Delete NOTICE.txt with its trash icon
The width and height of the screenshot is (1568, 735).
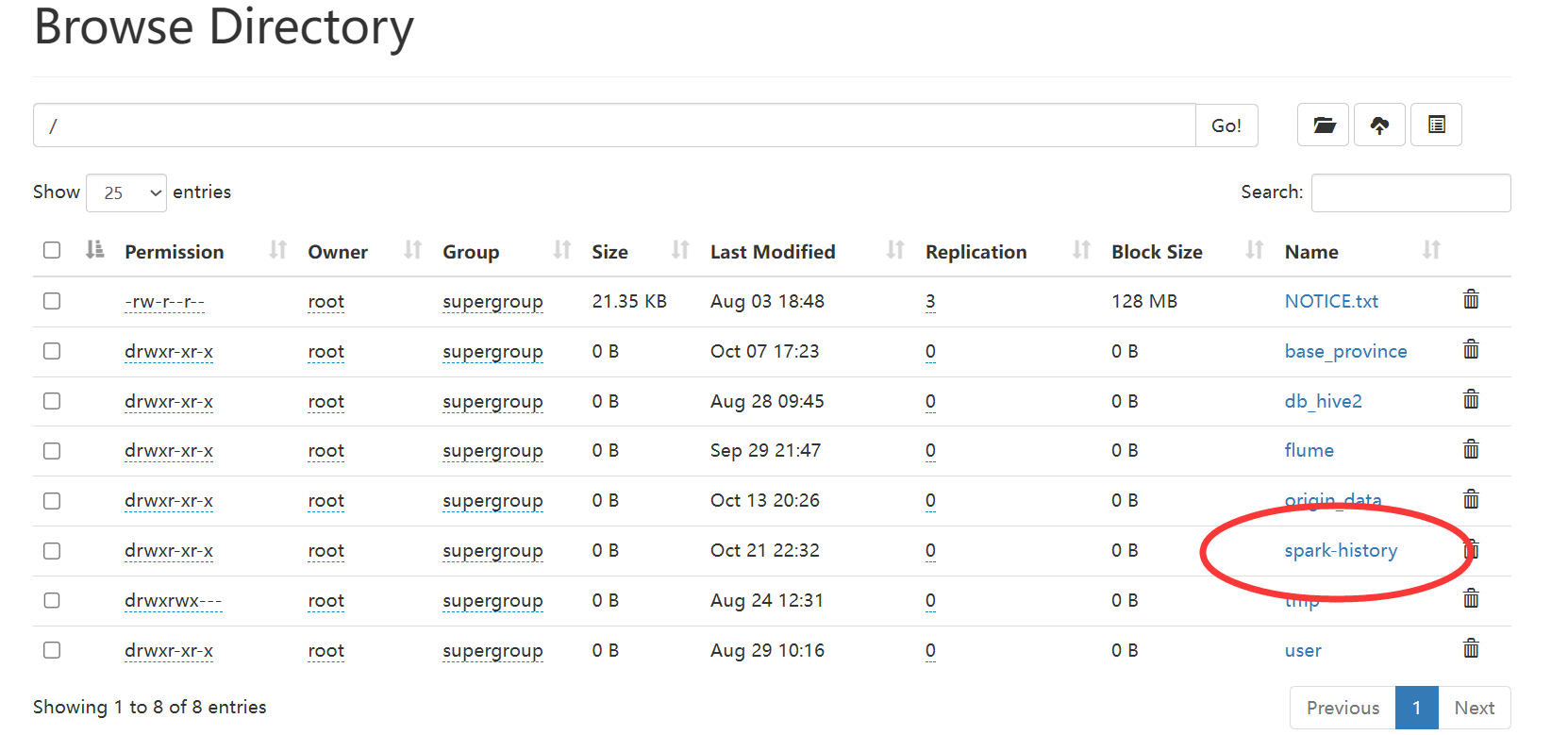(x=1471, y=299)
